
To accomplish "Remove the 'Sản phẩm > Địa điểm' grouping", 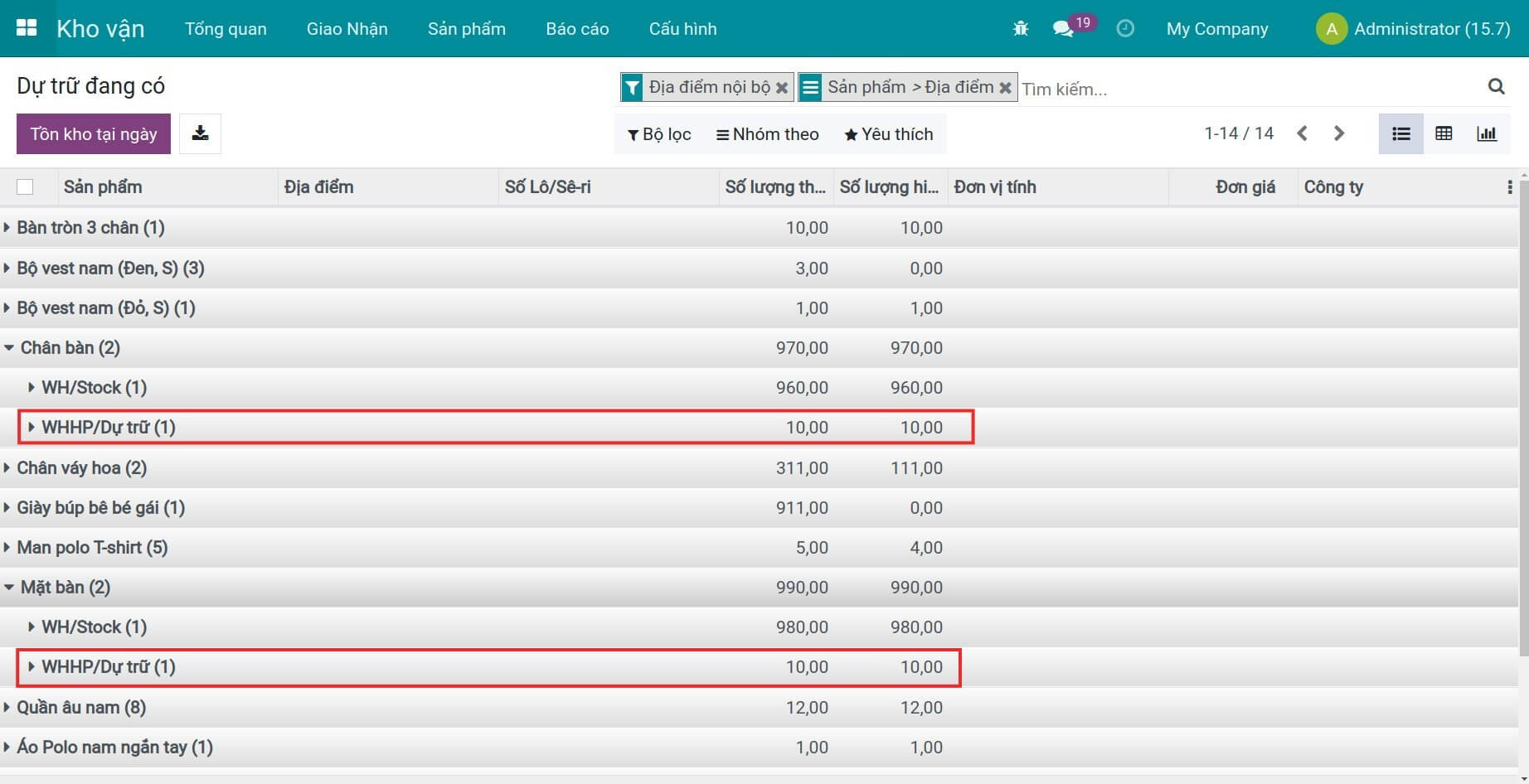I will click(1005, 88).
